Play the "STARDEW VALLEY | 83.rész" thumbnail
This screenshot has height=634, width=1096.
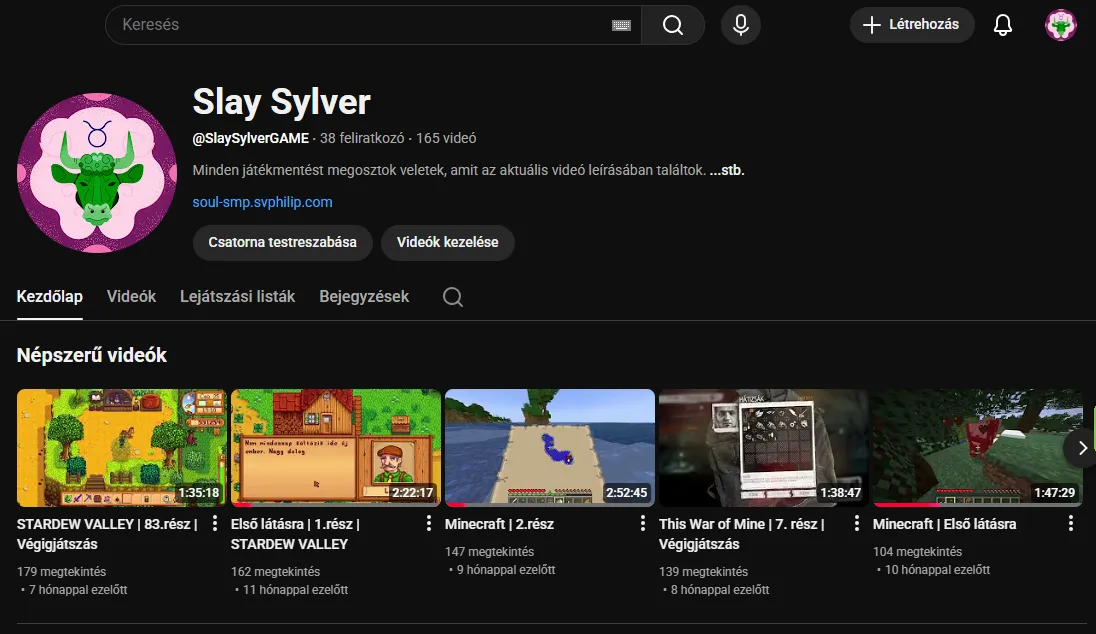tap(122, 448)
